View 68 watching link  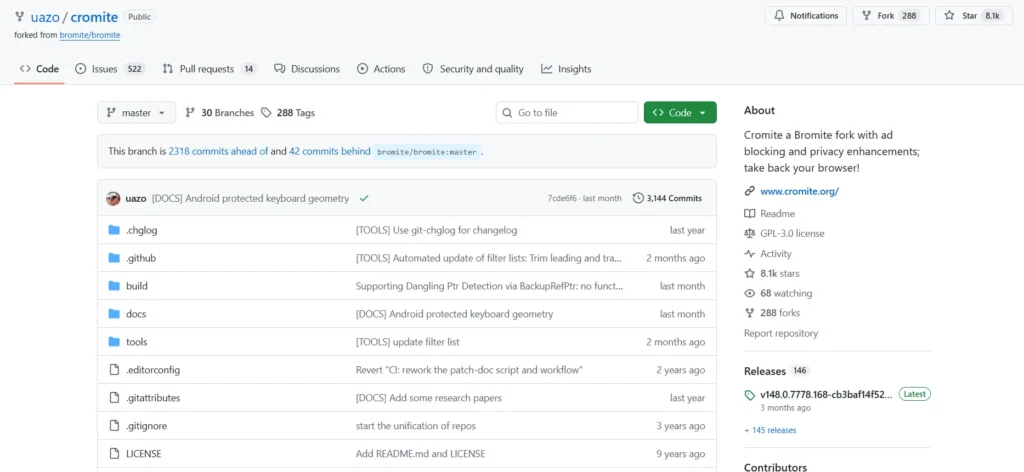786,293
